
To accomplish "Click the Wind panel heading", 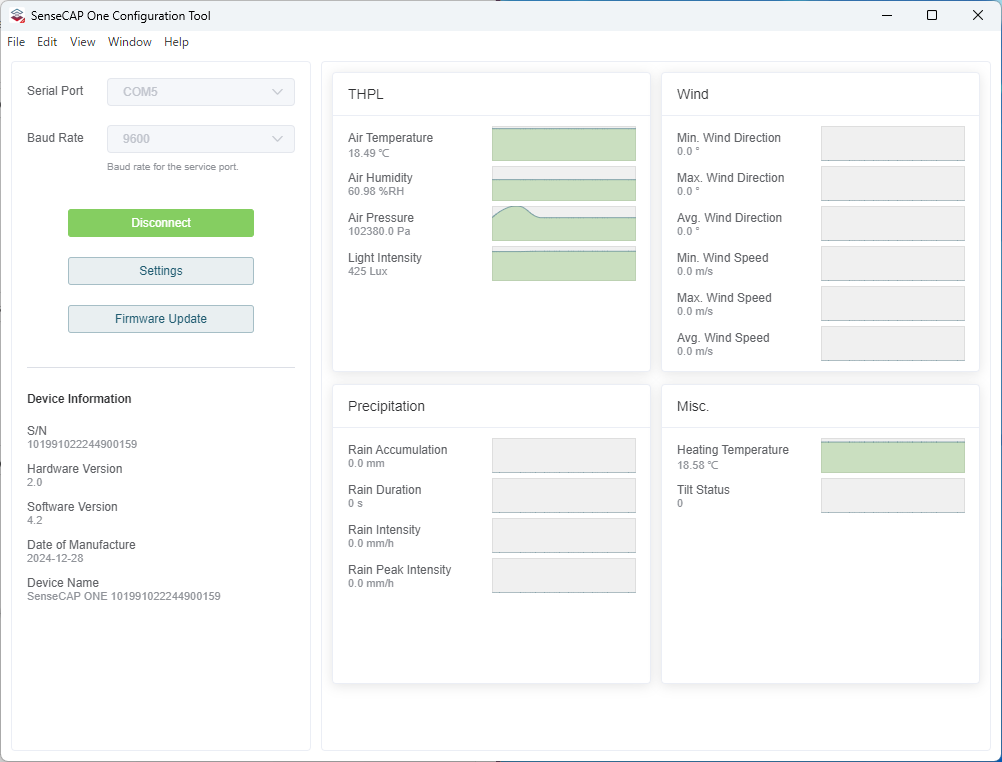I will click(693, 94).
